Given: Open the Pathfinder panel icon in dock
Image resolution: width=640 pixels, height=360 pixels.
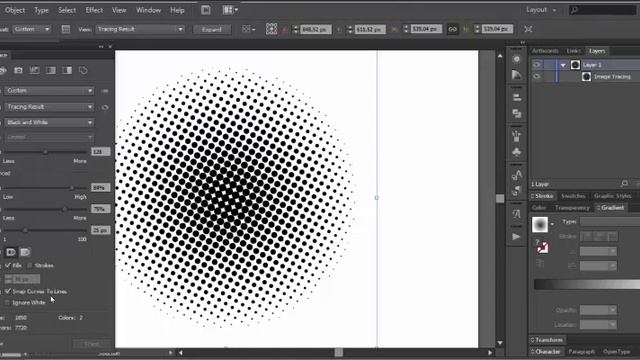Looking at the screenshot, I should [517, 113].
